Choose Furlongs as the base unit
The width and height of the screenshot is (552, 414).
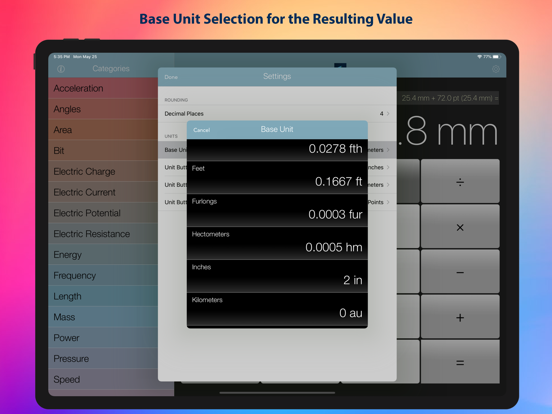[277, 210]
